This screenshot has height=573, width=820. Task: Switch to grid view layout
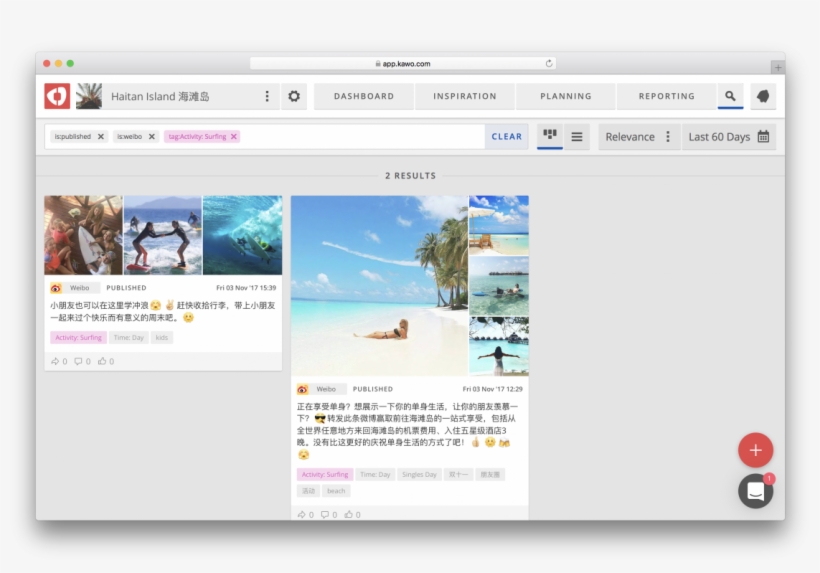coord(550,136)
